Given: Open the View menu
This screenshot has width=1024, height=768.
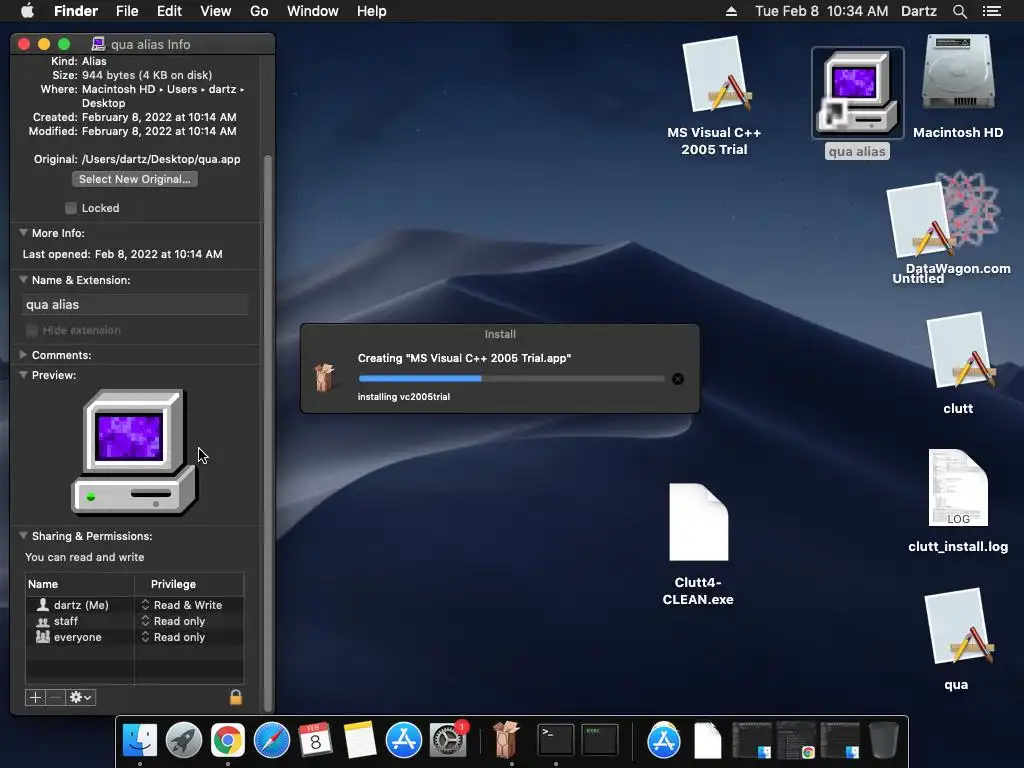Looking at the screenshot, I should pyautogui.click(x=216, y=11).
